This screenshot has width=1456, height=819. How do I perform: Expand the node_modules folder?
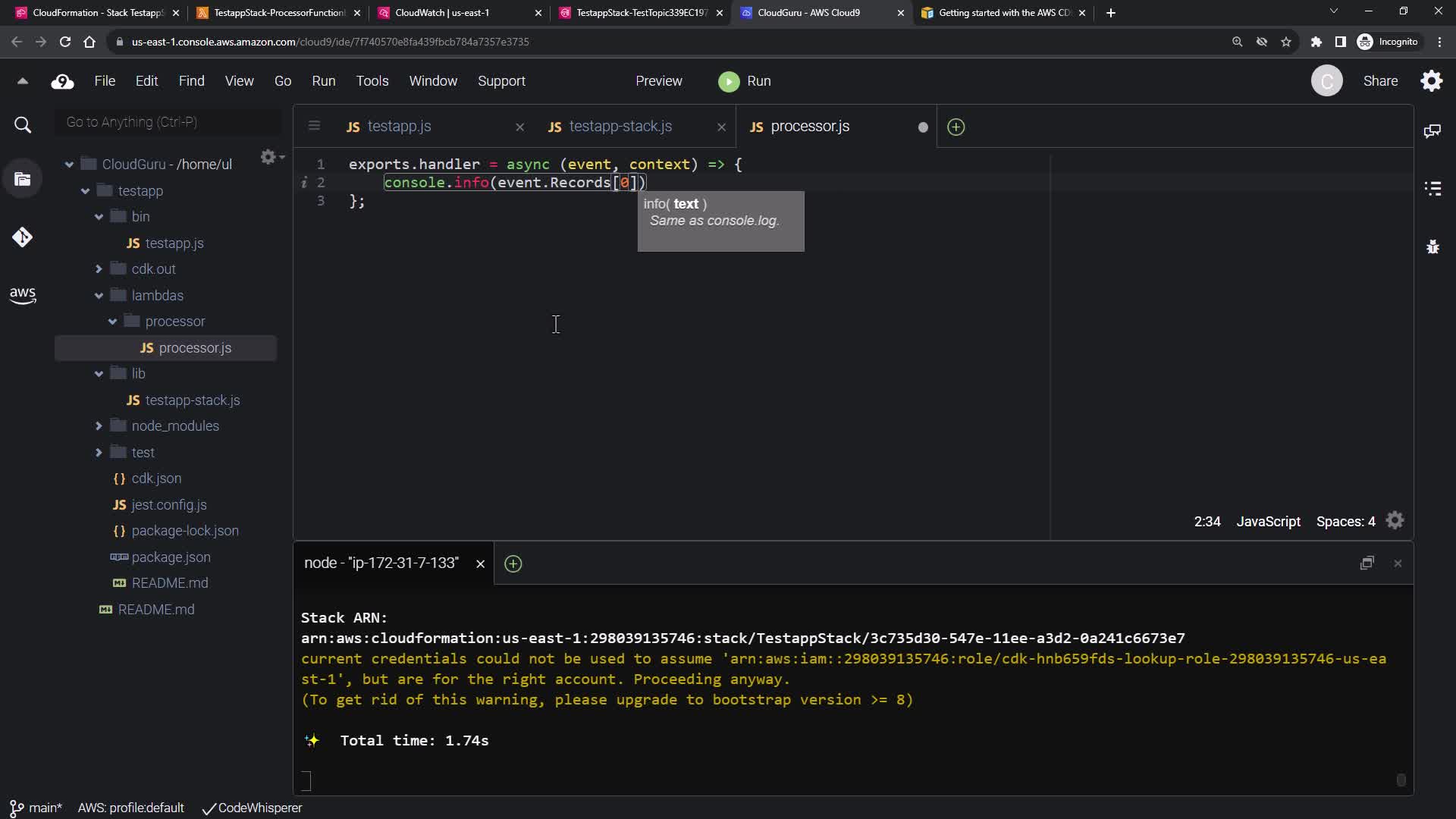click(99, 426)
